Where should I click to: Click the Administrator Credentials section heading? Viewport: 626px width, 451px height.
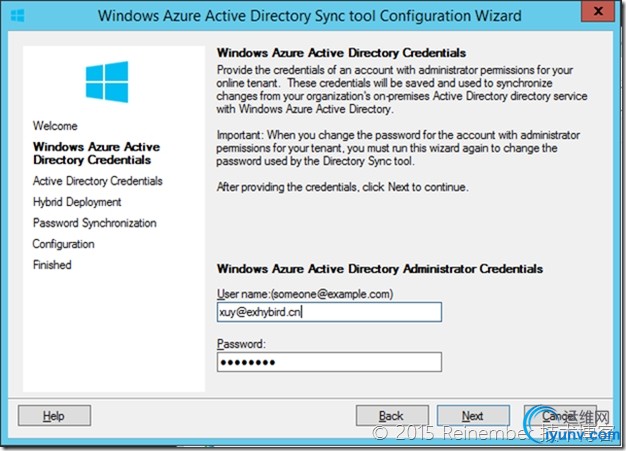380,269
